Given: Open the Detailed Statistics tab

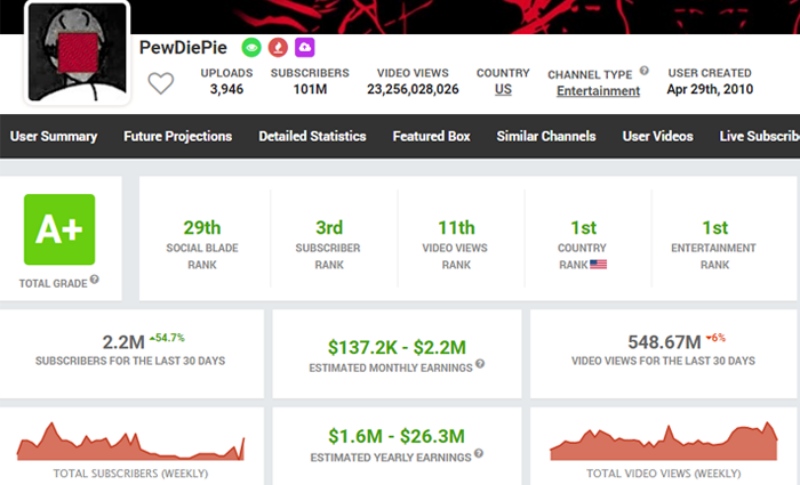Looking at the screenshot, I should 312,136.
